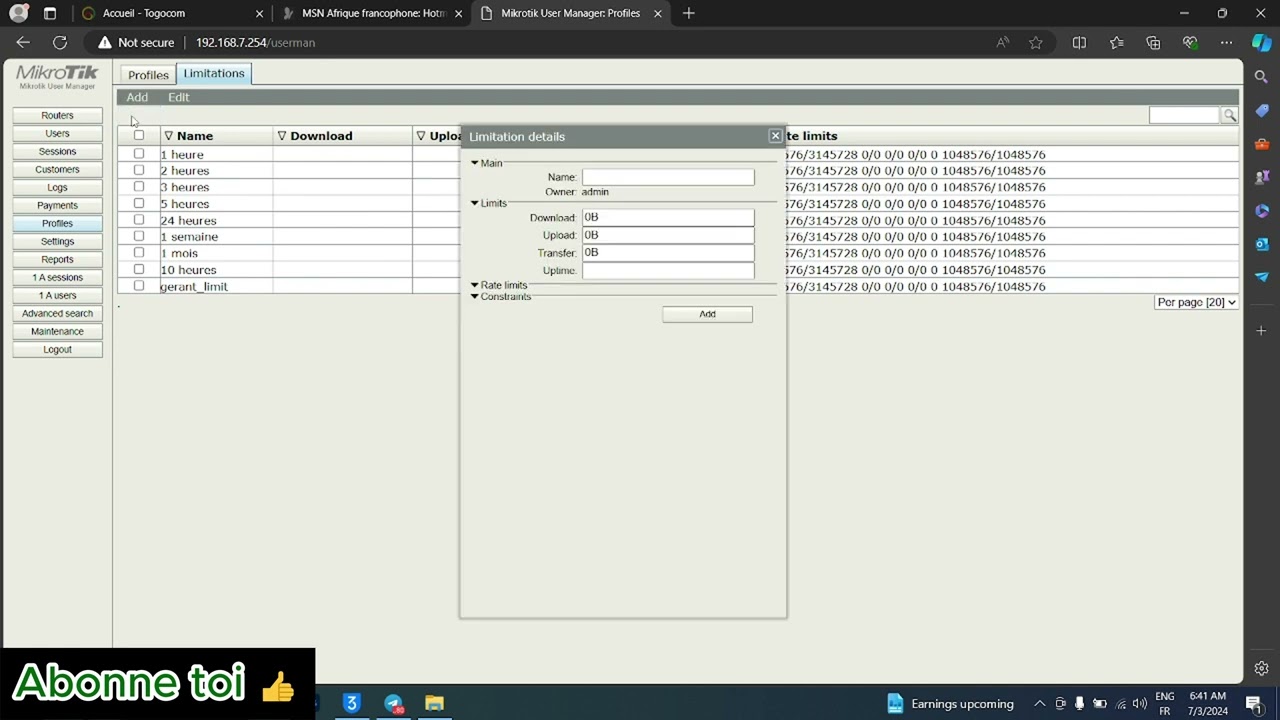Open the sidebar search icon

1261,77
